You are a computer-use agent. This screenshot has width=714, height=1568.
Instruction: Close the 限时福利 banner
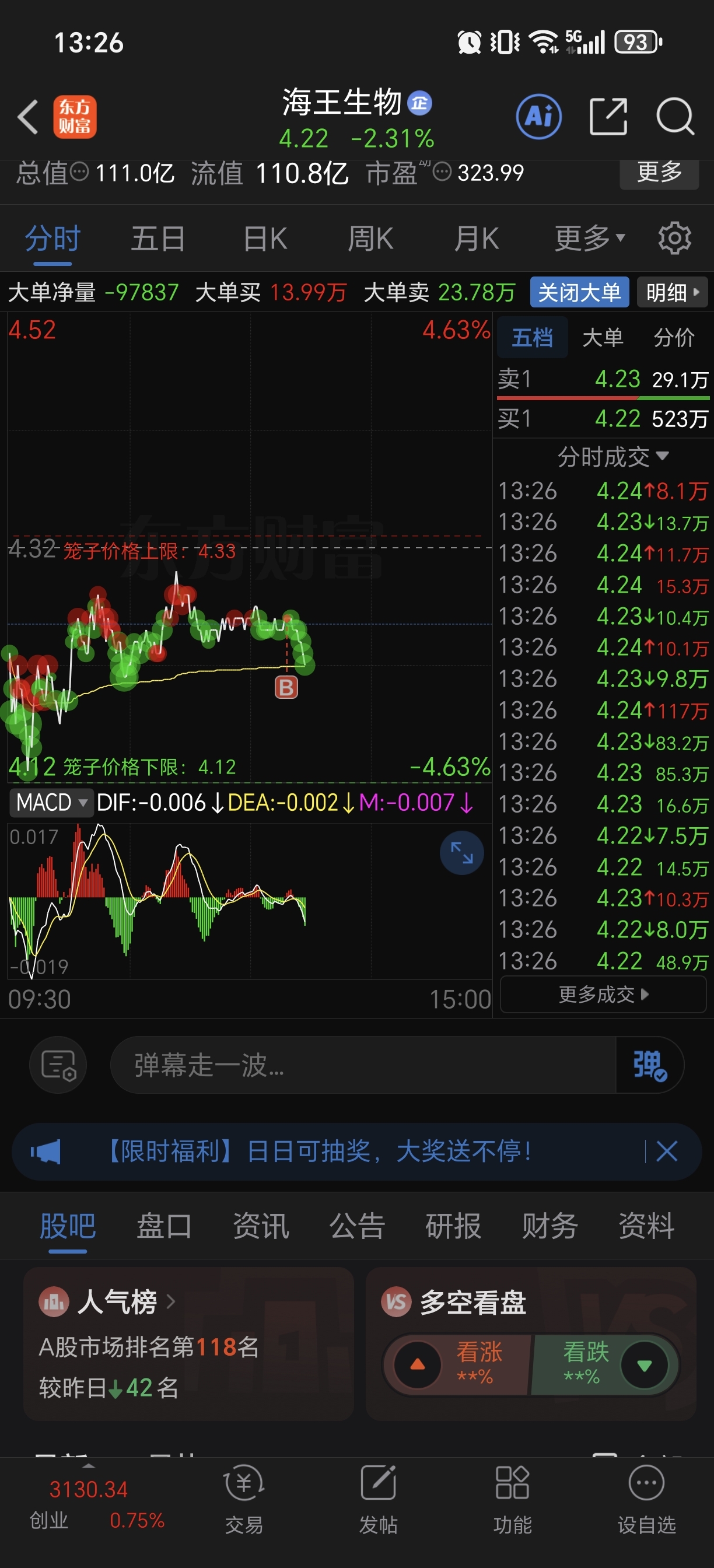click(x=667, y=1151)
